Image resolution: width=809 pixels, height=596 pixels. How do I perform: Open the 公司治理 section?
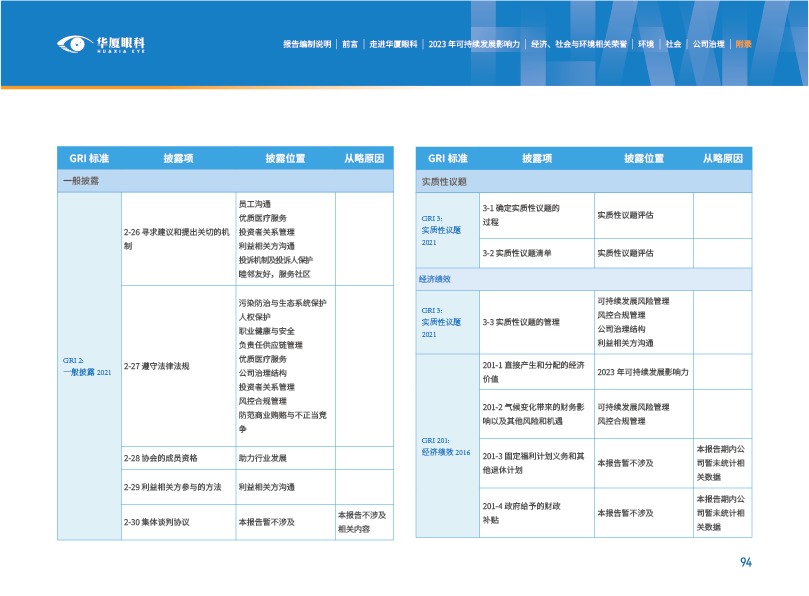(x=709, y=44)
